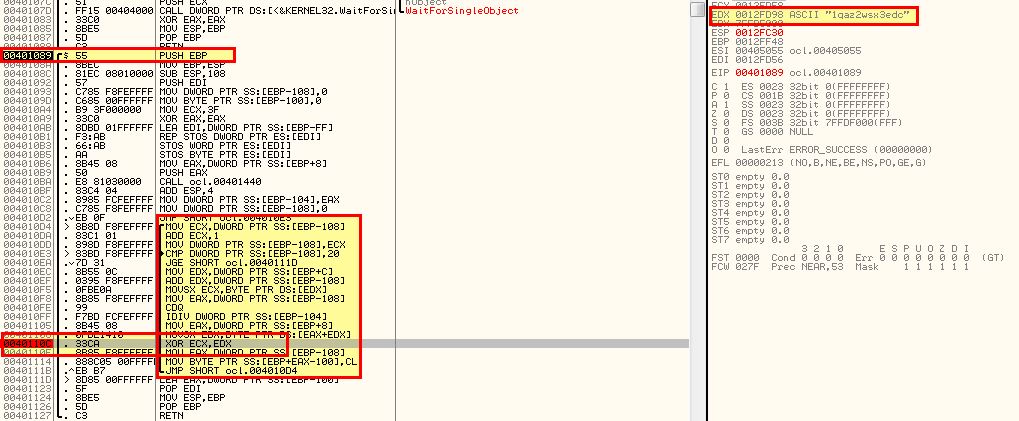Select ESI register ocl.00405055 row
1019x421 pixels.
(786, 50)
